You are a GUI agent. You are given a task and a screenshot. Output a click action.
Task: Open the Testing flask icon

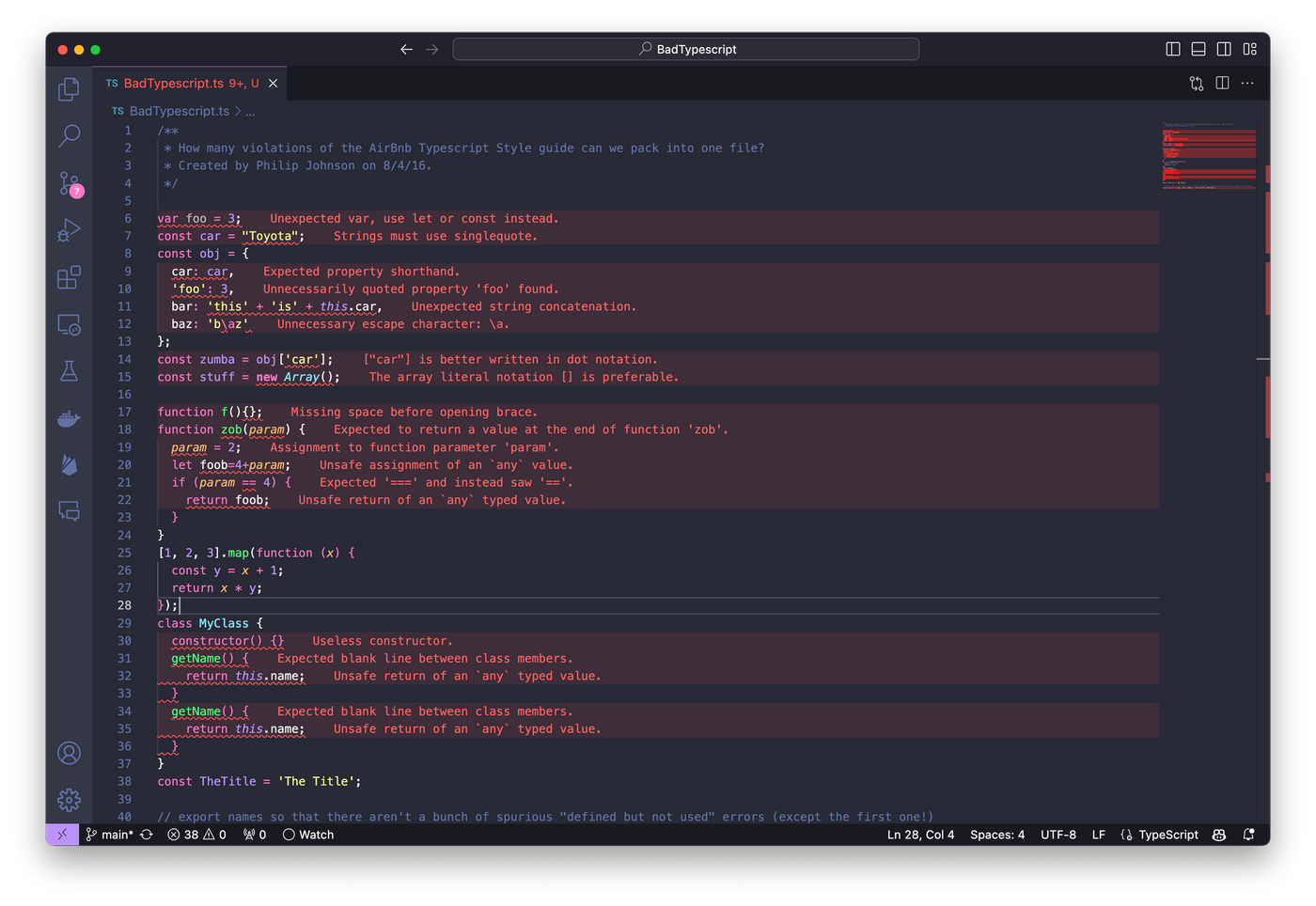[69, 371]
